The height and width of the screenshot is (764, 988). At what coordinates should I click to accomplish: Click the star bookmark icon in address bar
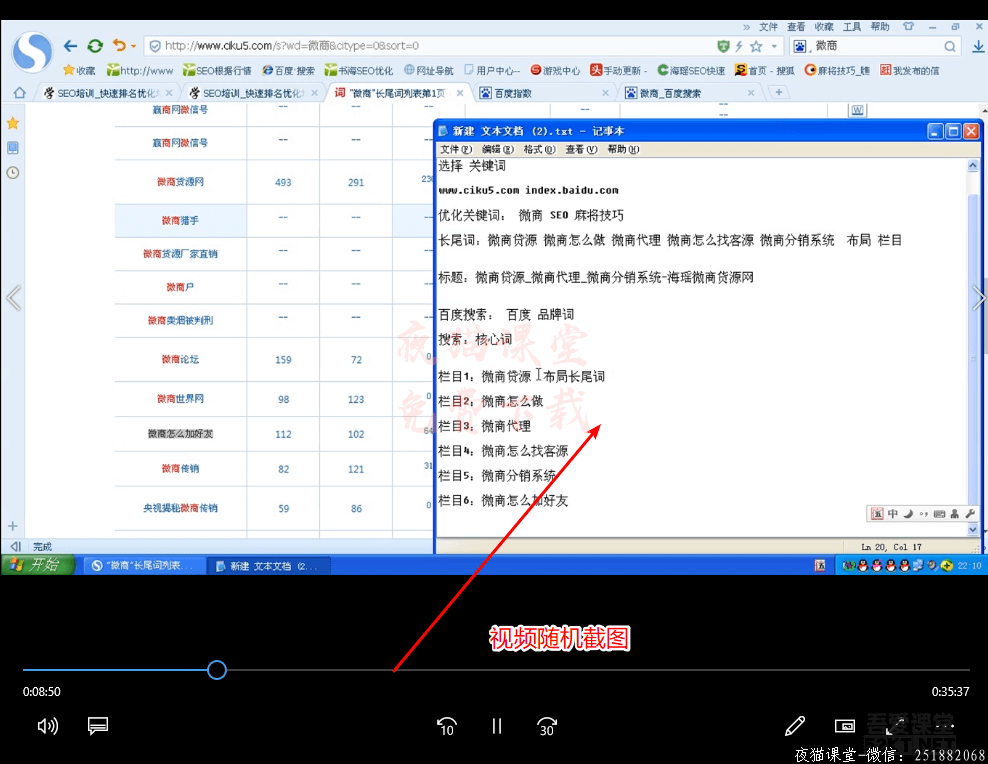click(756, 46)
